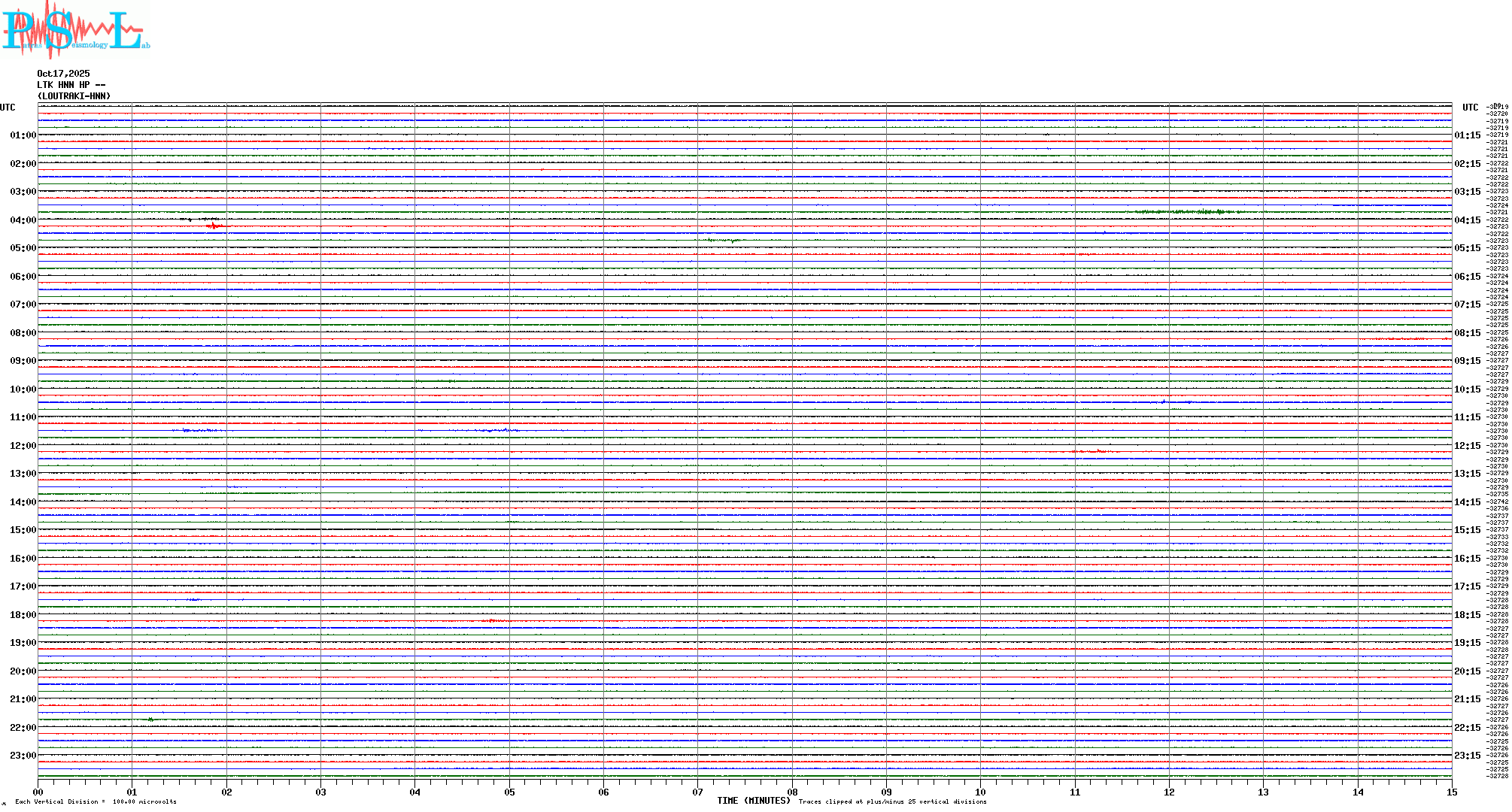Click the left UTC axis header
Image resolution: width=1512 pixels, height=812 pixels.
[8, 108]
